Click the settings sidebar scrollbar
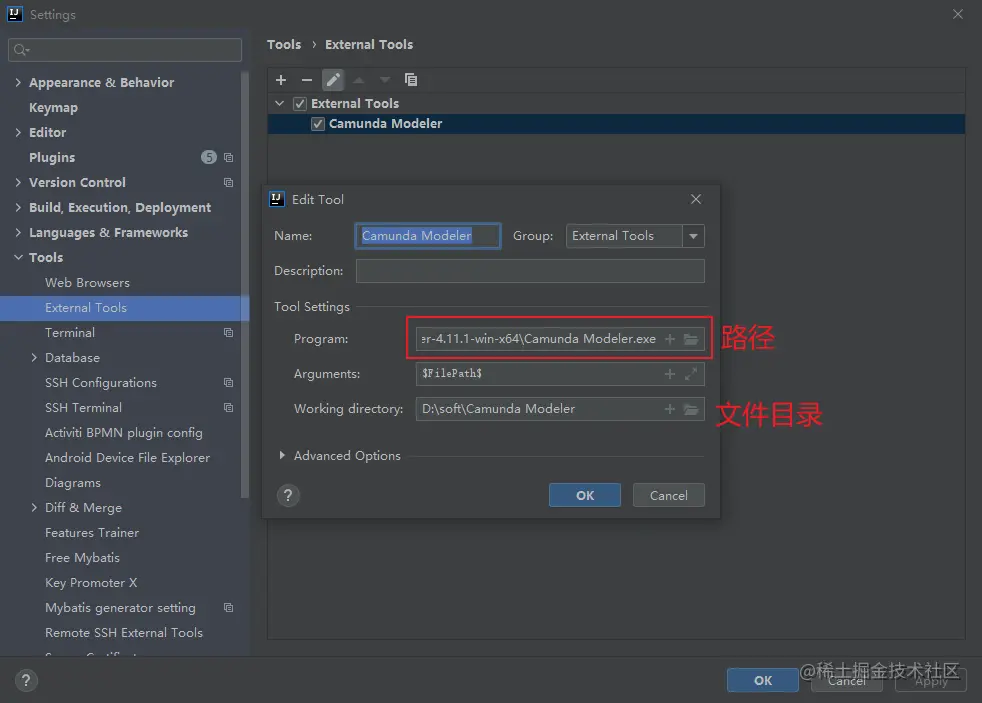Viewport: 982px width, 703px height. click(x=245, y=285)
